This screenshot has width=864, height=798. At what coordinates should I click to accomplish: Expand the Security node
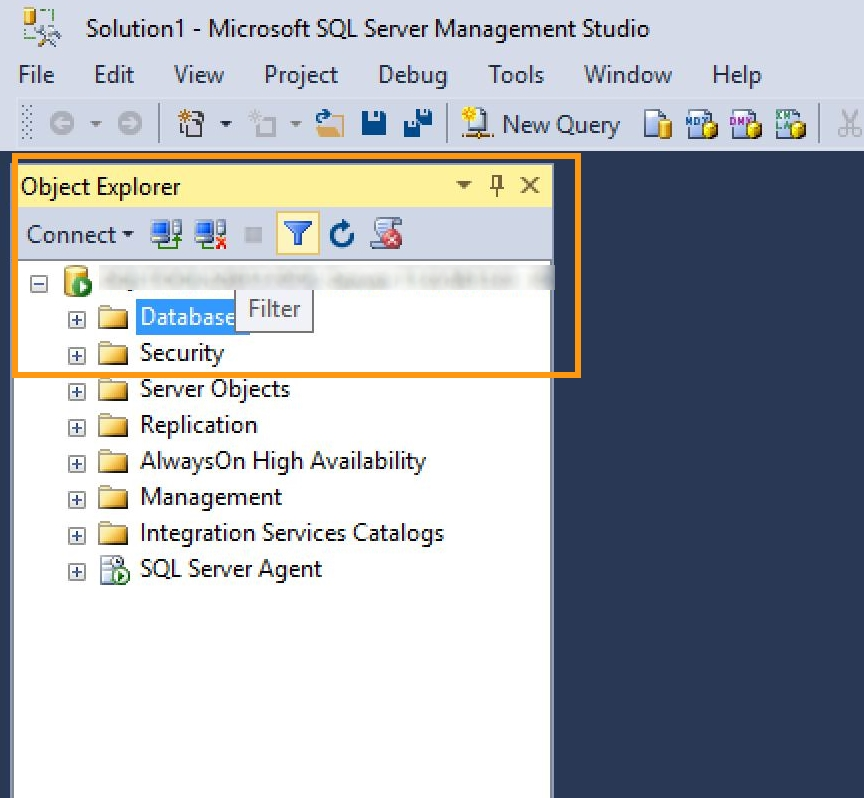tap(77, 355)
